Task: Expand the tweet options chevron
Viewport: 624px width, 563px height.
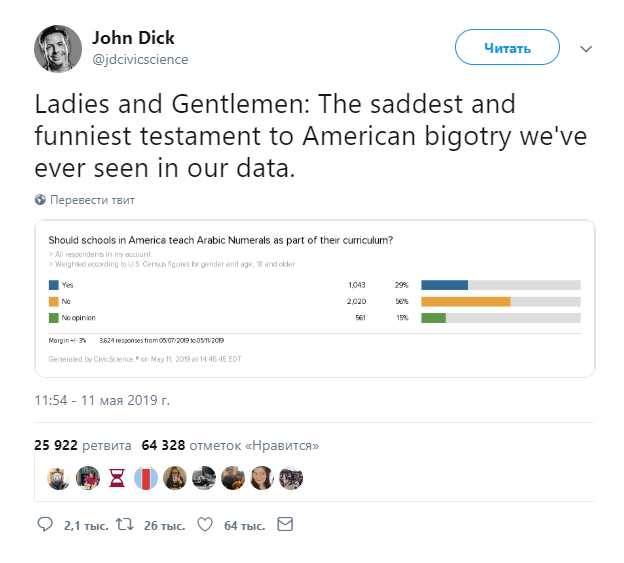Action: tap(586, 49)
